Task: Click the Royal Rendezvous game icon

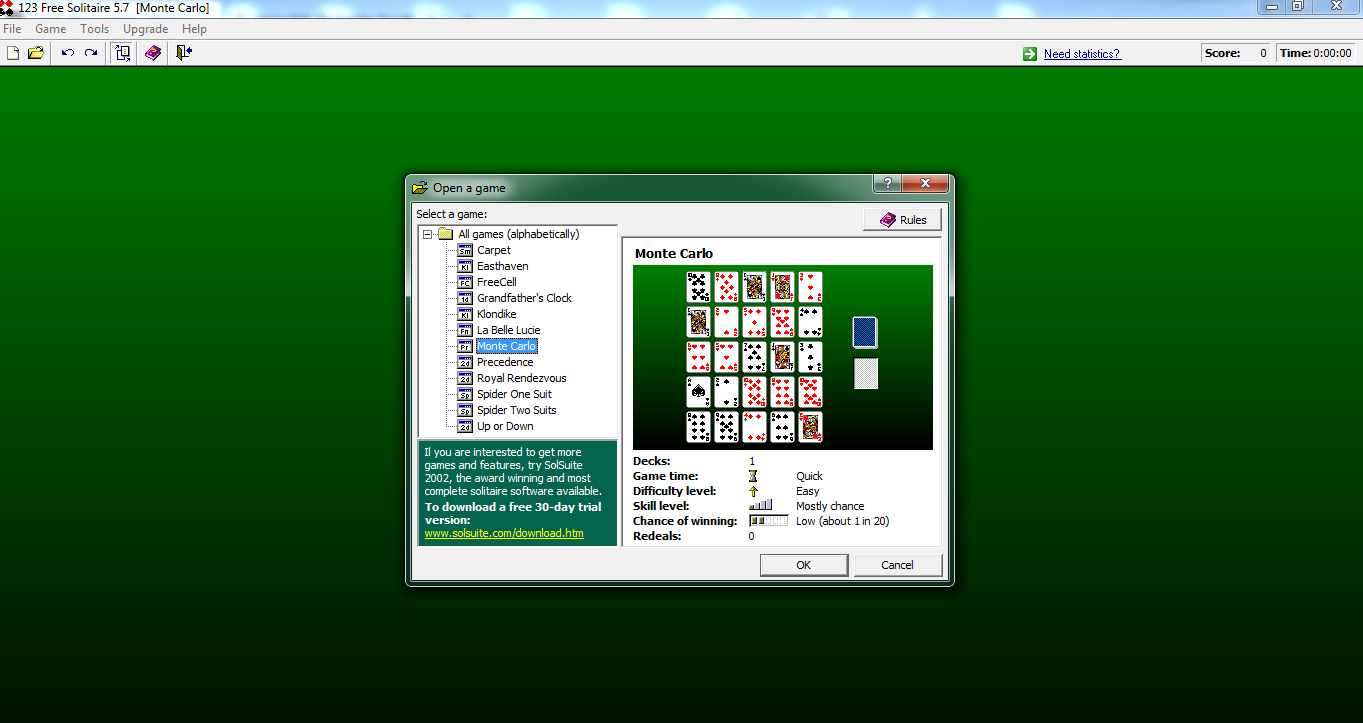Action: coord(465,378)
